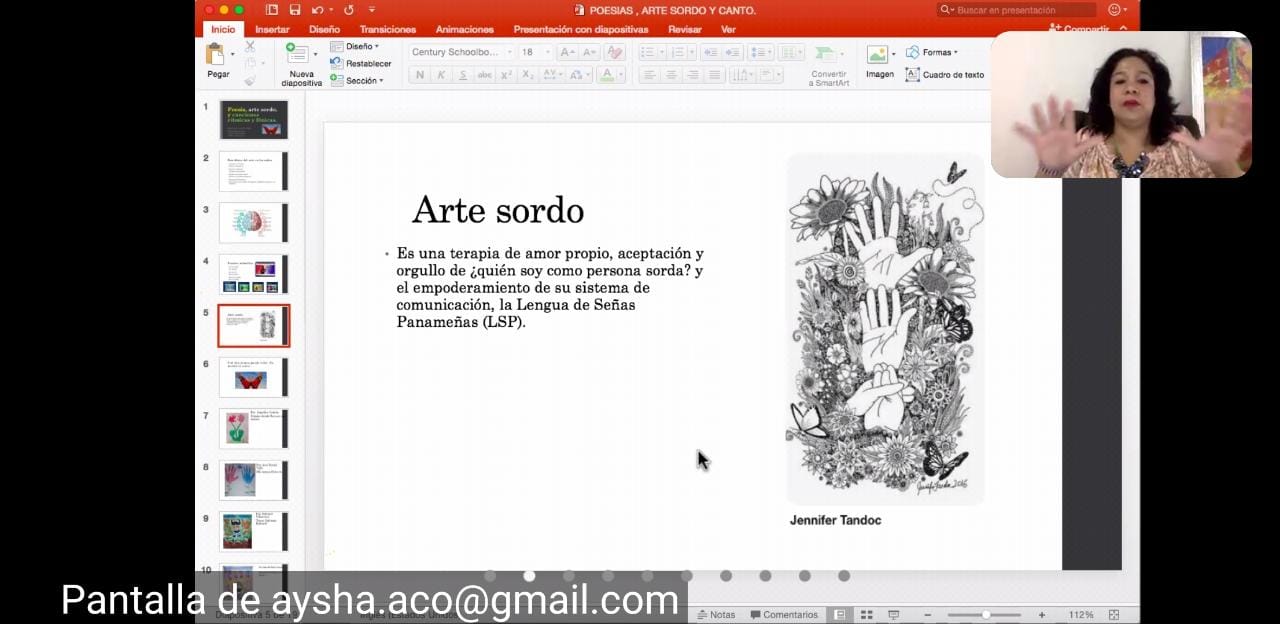Select slide 1 thumbnail
This screenshot has width=1280, height=624.
click(x=254, y=119)
